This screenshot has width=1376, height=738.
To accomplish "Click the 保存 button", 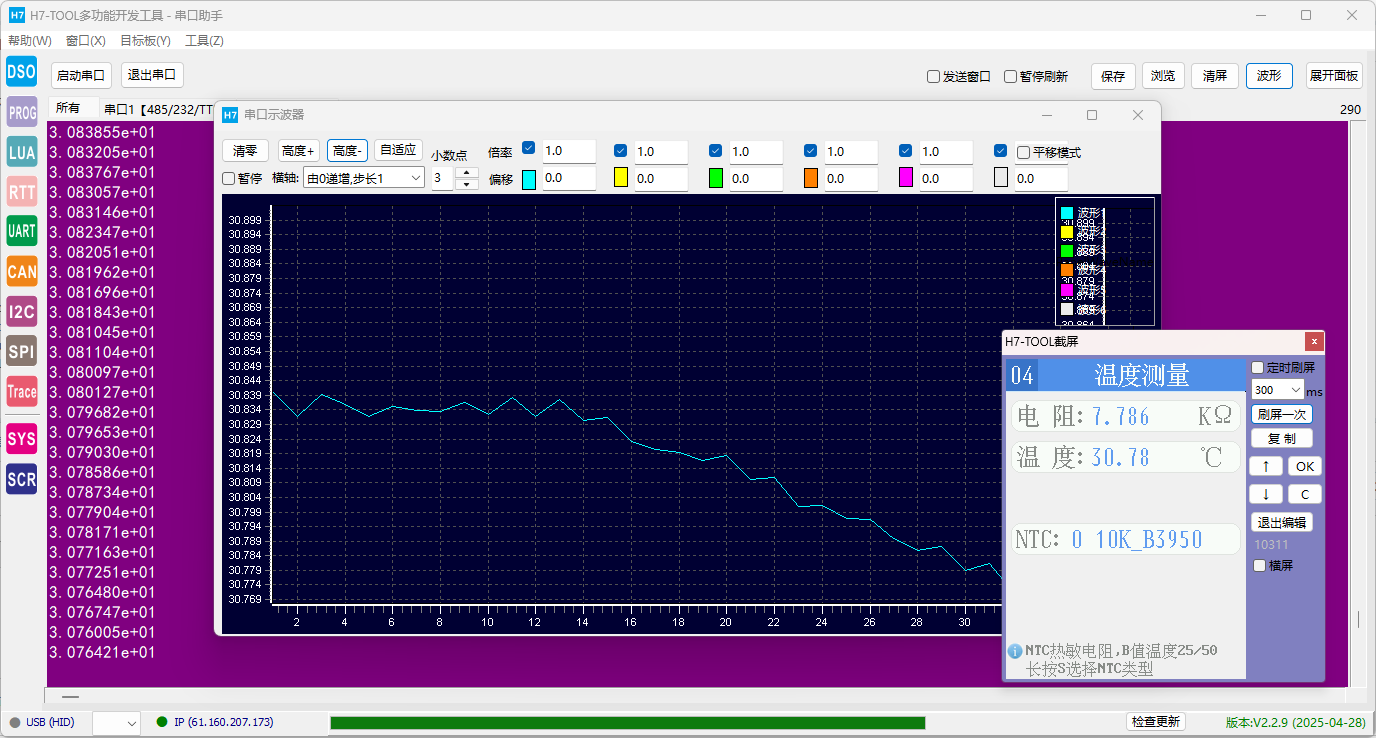I will (x=1113, y=76).
